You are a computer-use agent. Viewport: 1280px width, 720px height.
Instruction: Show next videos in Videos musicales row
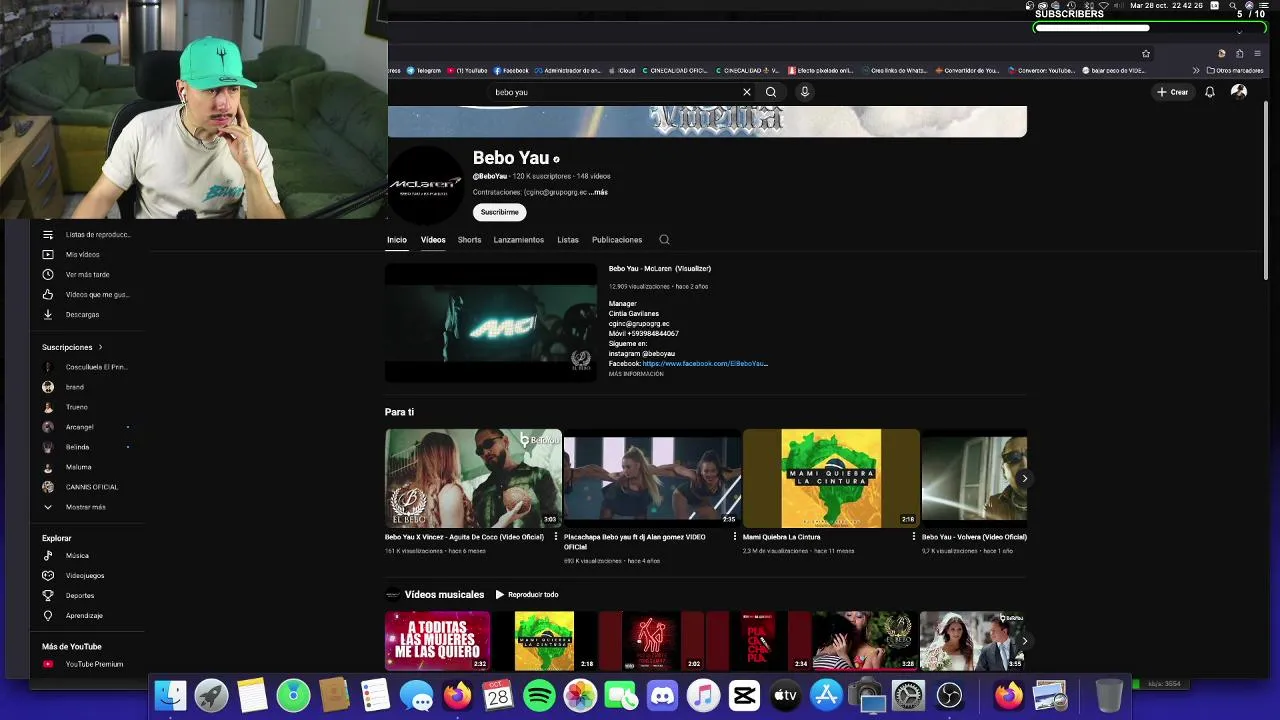point(1024,641)
